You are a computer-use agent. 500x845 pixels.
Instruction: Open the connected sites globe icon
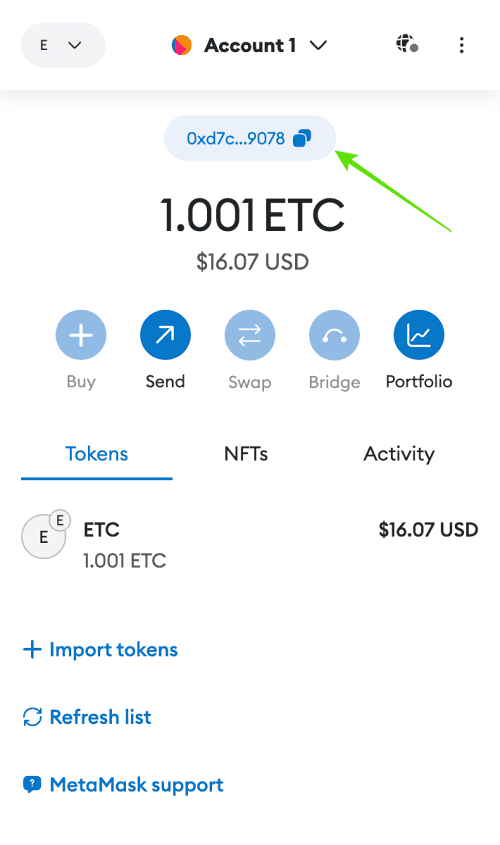(x=407, y=44)
